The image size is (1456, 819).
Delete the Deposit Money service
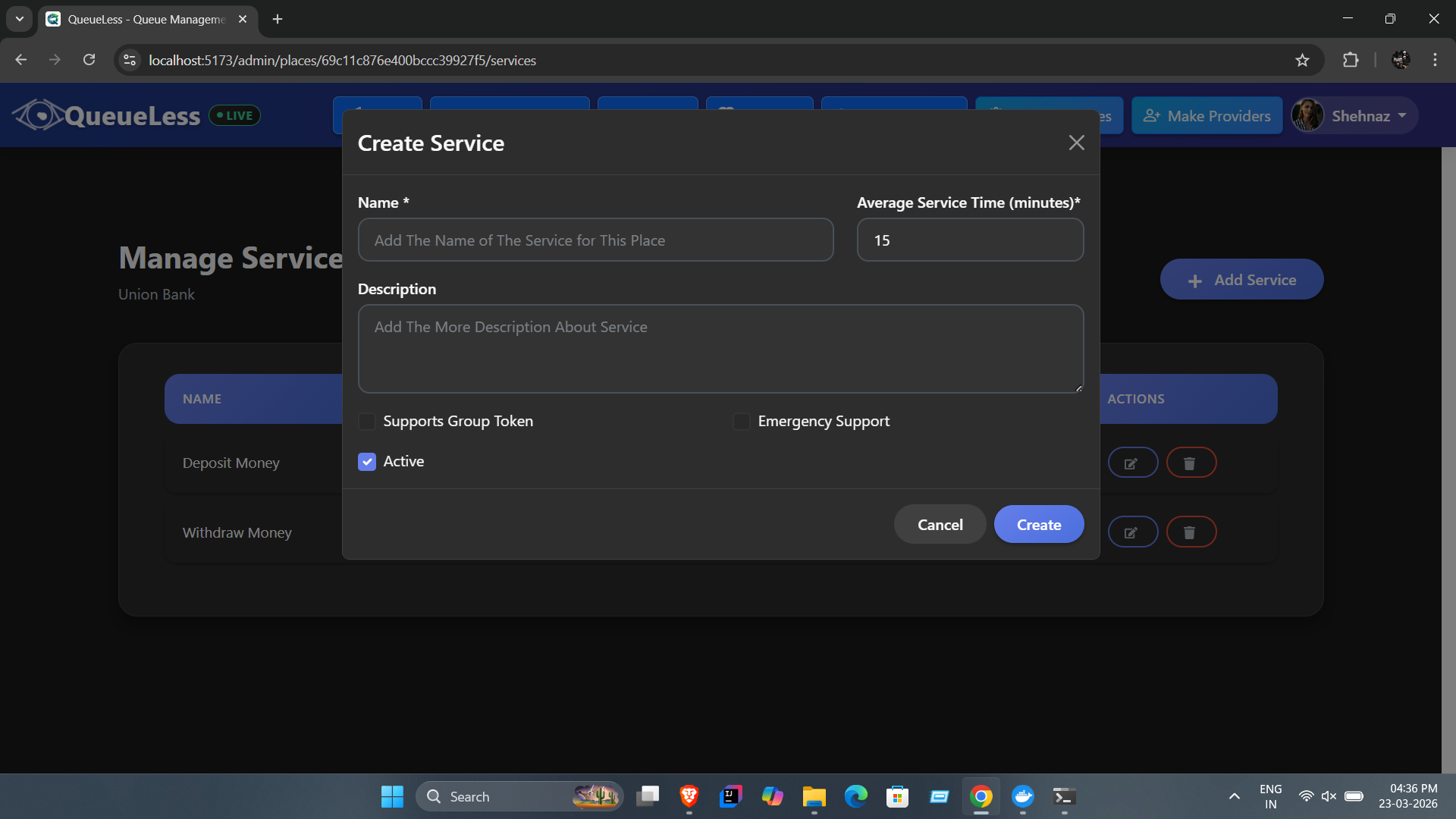(1191, 463)
